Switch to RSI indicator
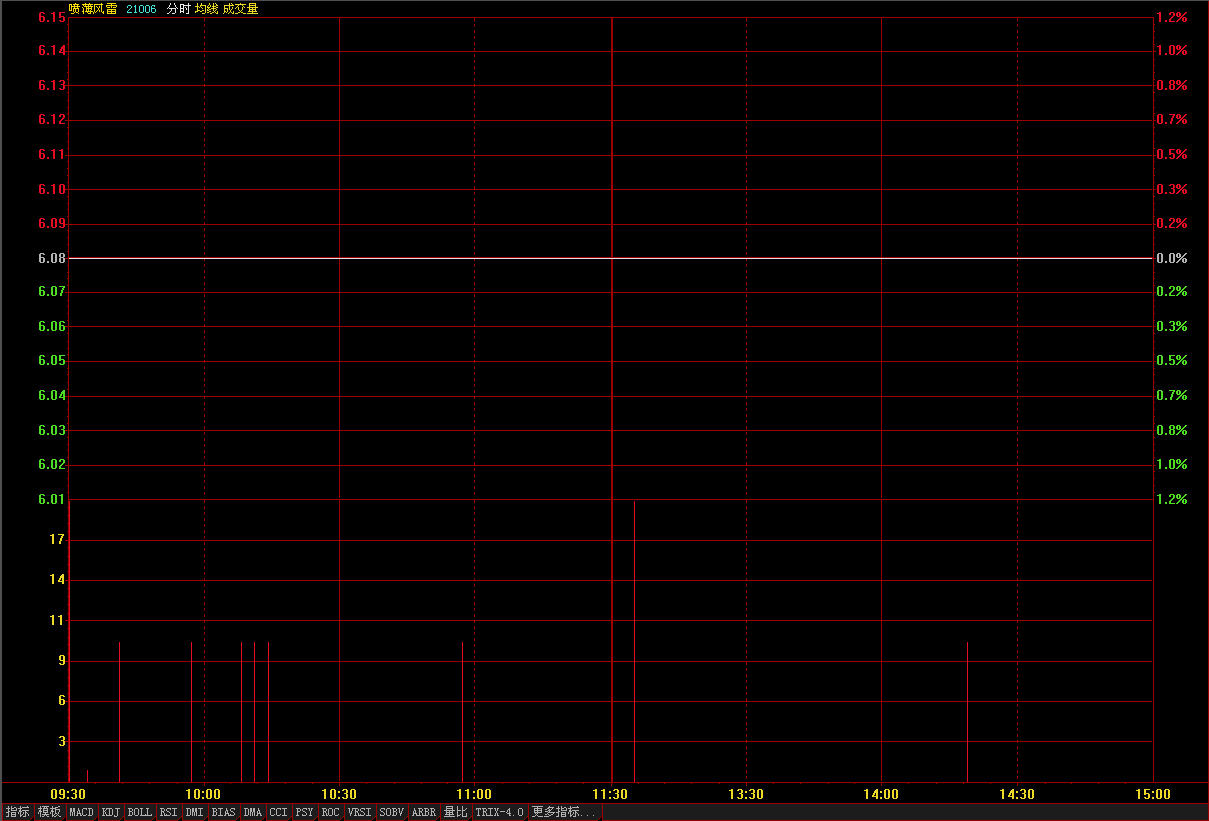 point(168,812)
